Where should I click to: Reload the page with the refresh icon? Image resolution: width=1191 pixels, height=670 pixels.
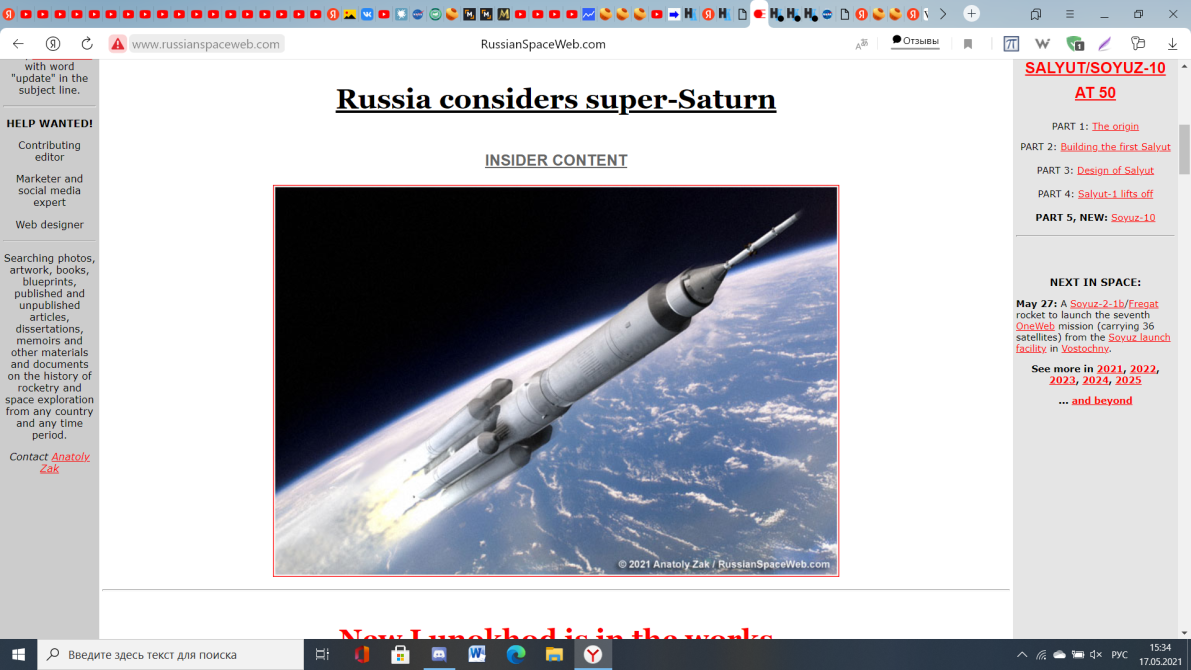click(87, 44)
